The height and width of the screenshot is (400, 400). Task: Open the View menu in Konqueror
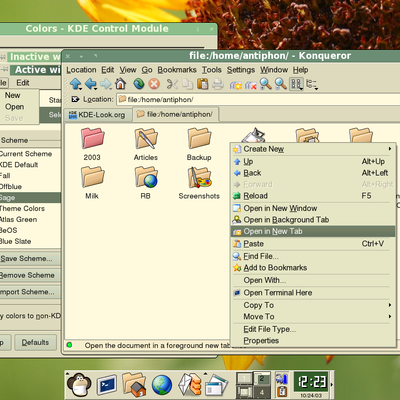(x=128, y=70)
